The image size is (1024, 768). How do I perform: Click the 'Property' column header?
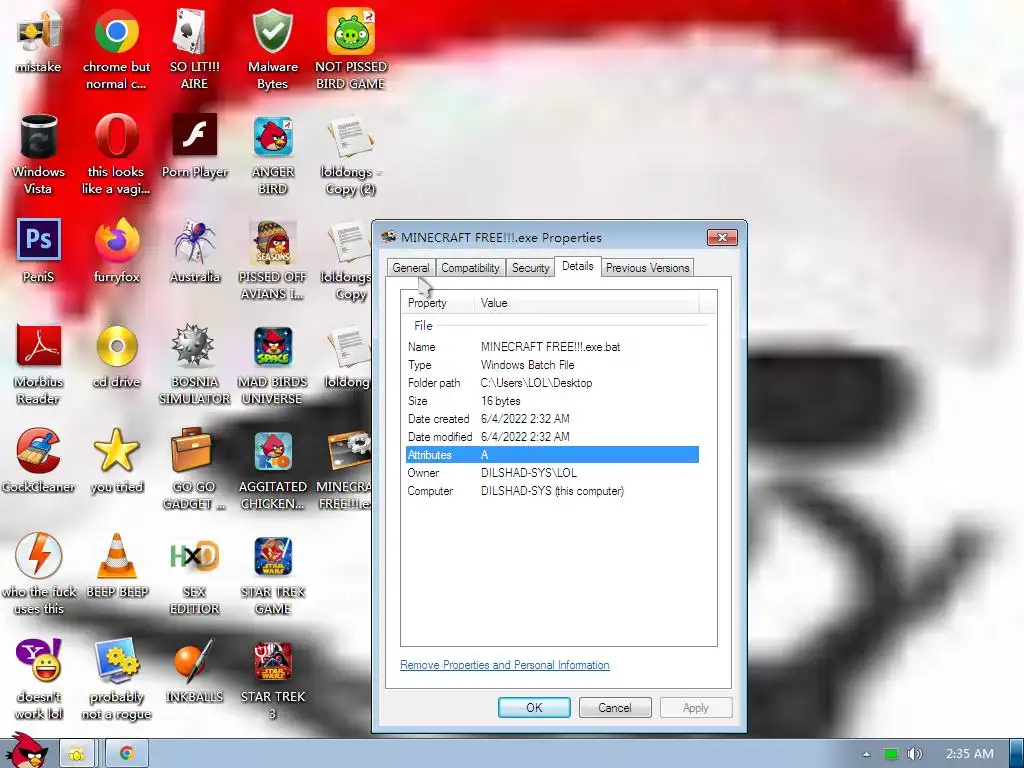click(438, 303)
